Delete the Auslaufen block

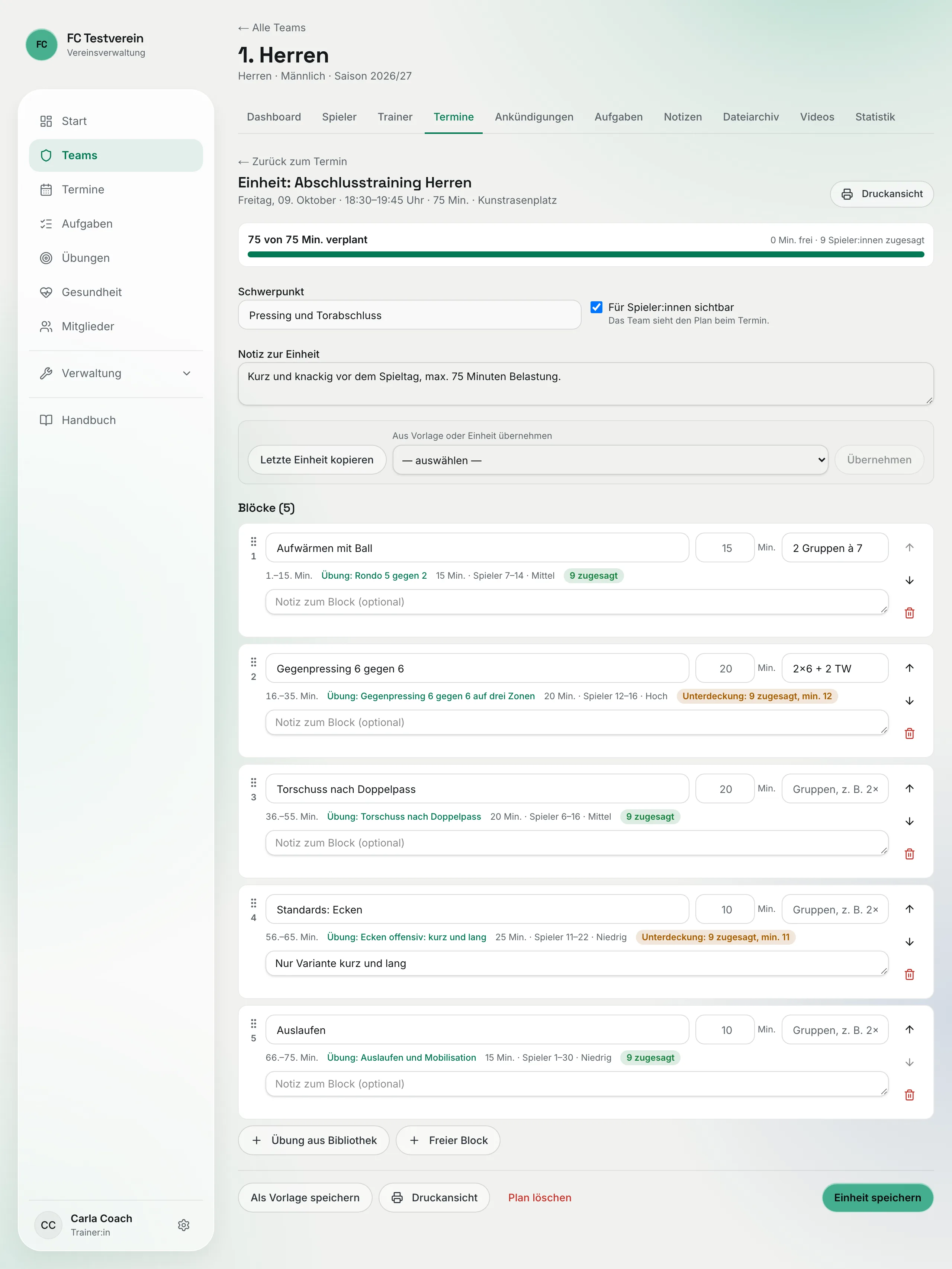909,1095
